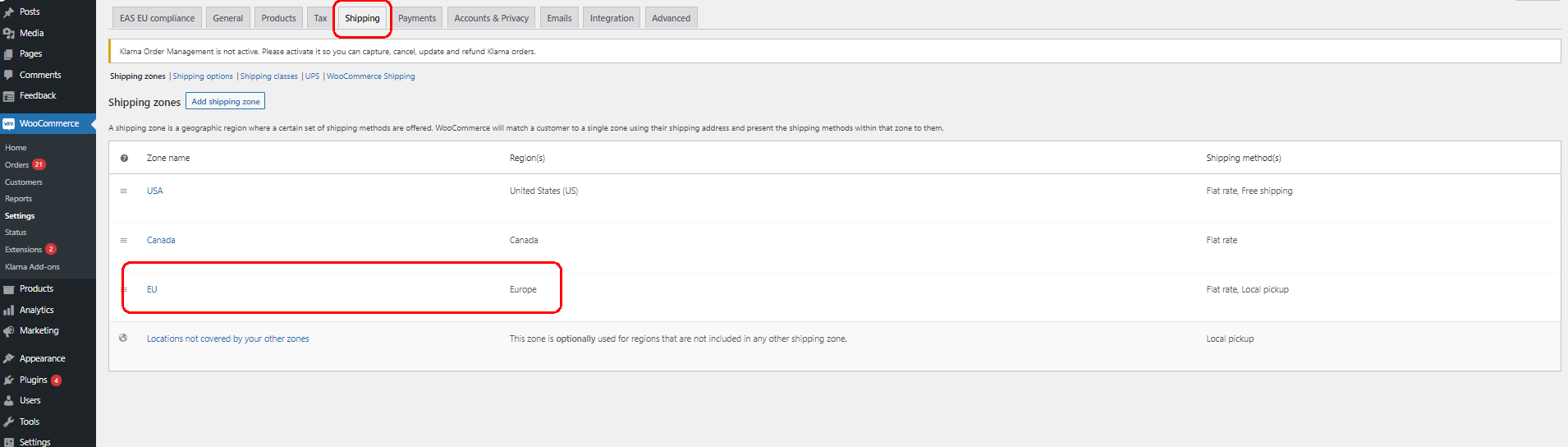
Task: Open the UPS shipping settings link
Action: pyautogui.click(x=312, y=76)
